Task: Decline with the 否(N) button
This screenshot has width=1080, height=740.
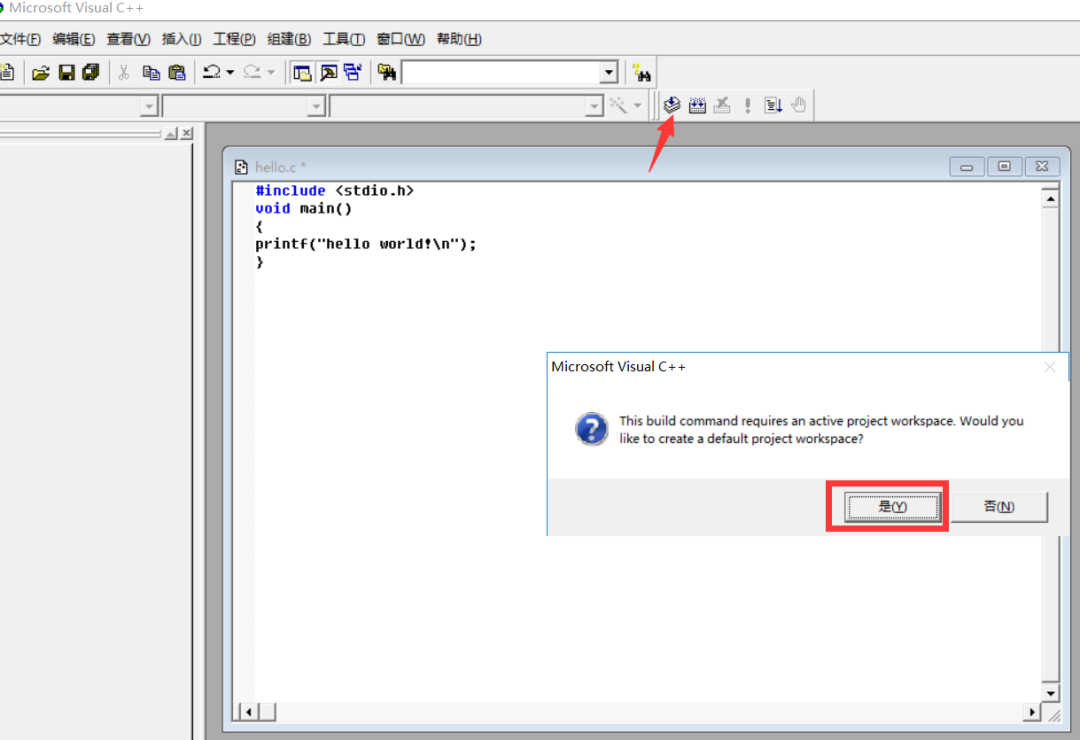Action: 999,506
